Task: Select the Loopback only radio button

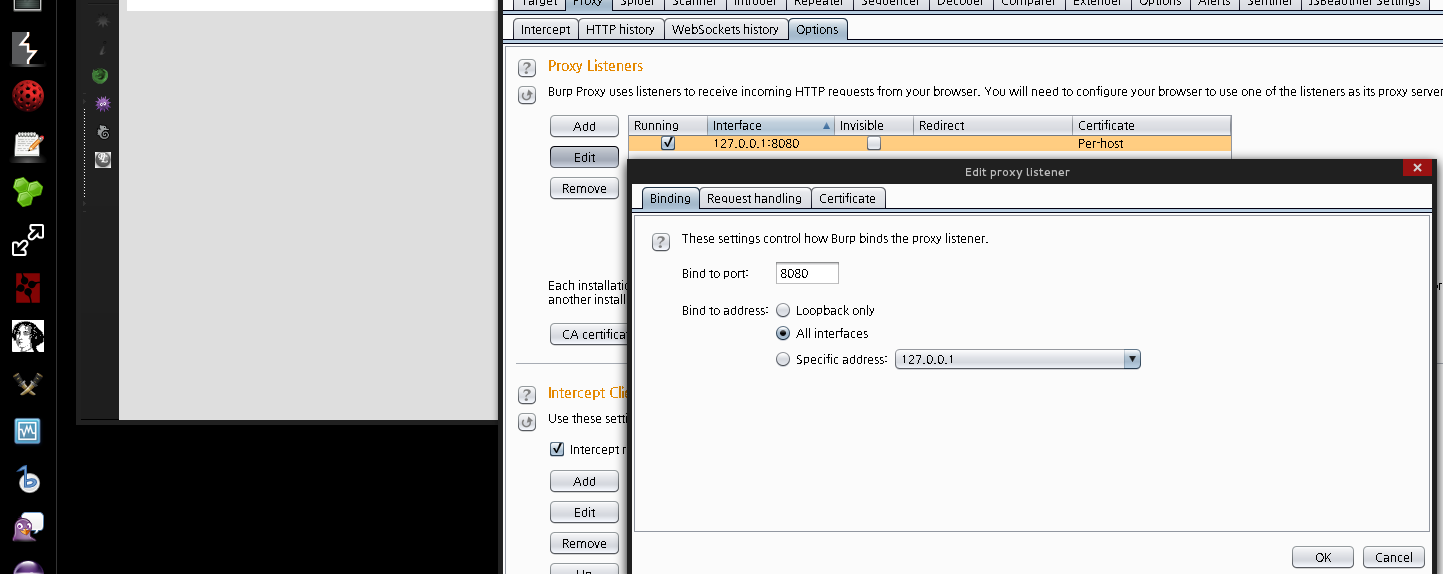Action: coord(783,311)
